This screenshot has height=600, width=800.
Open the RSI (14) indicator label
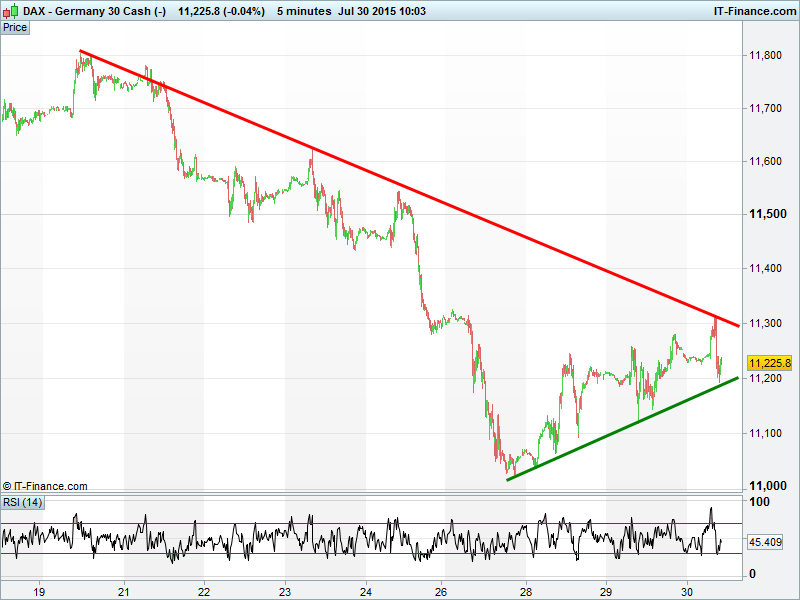click(22, 502)
